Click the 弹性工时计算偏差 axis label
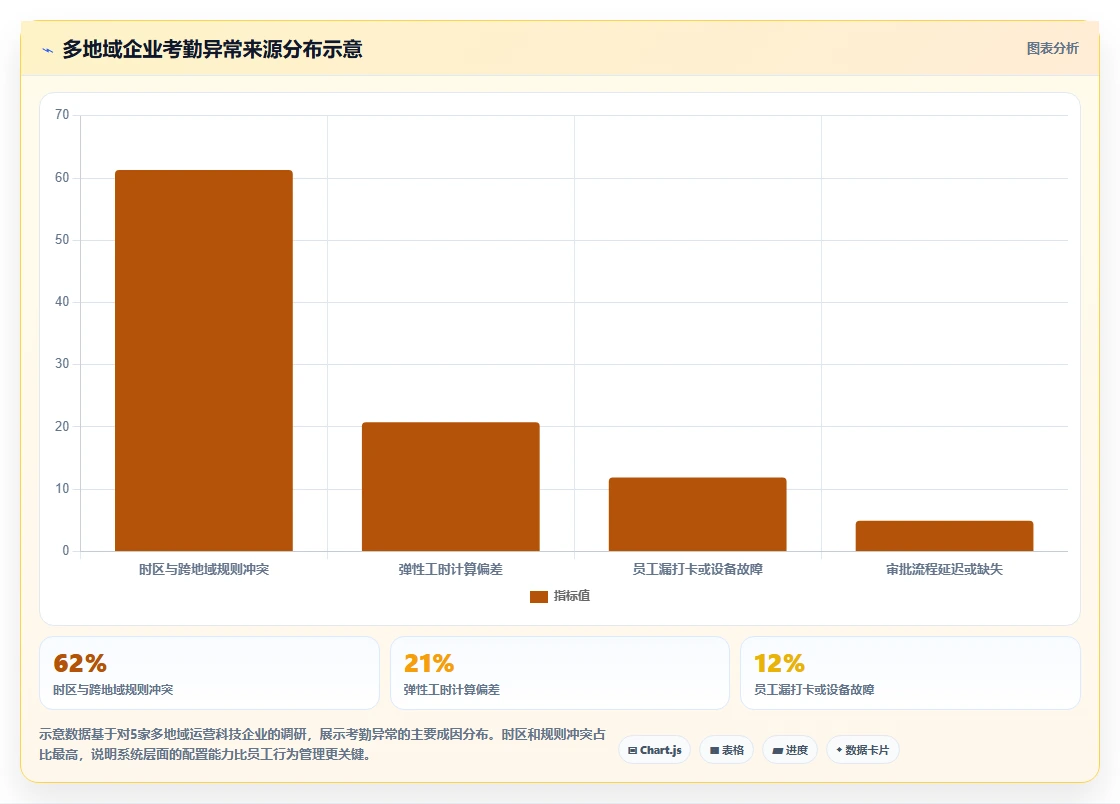Image resolution: width=1120 pixels, height=804 pixels. pyautogui.click(x=451, y=570)
